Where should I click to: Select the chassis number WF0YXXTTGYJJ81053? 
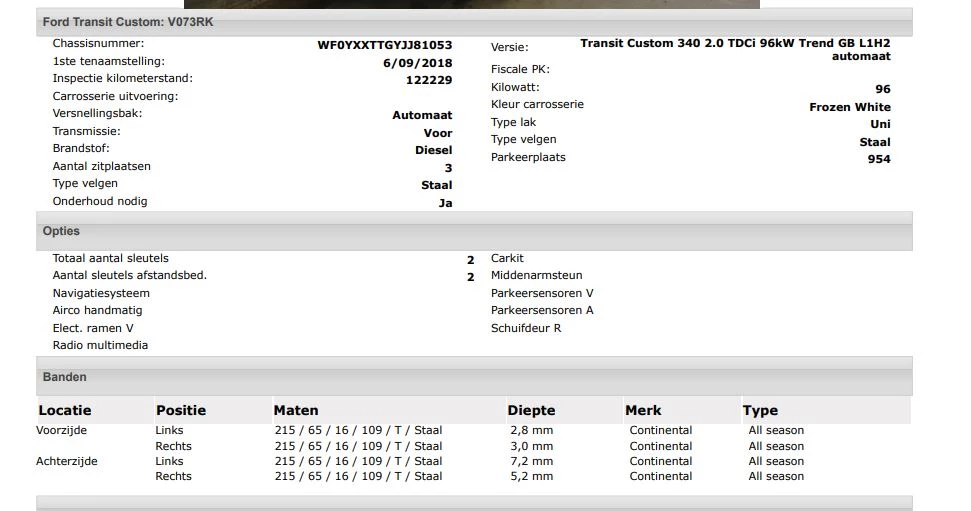(384, 45)
